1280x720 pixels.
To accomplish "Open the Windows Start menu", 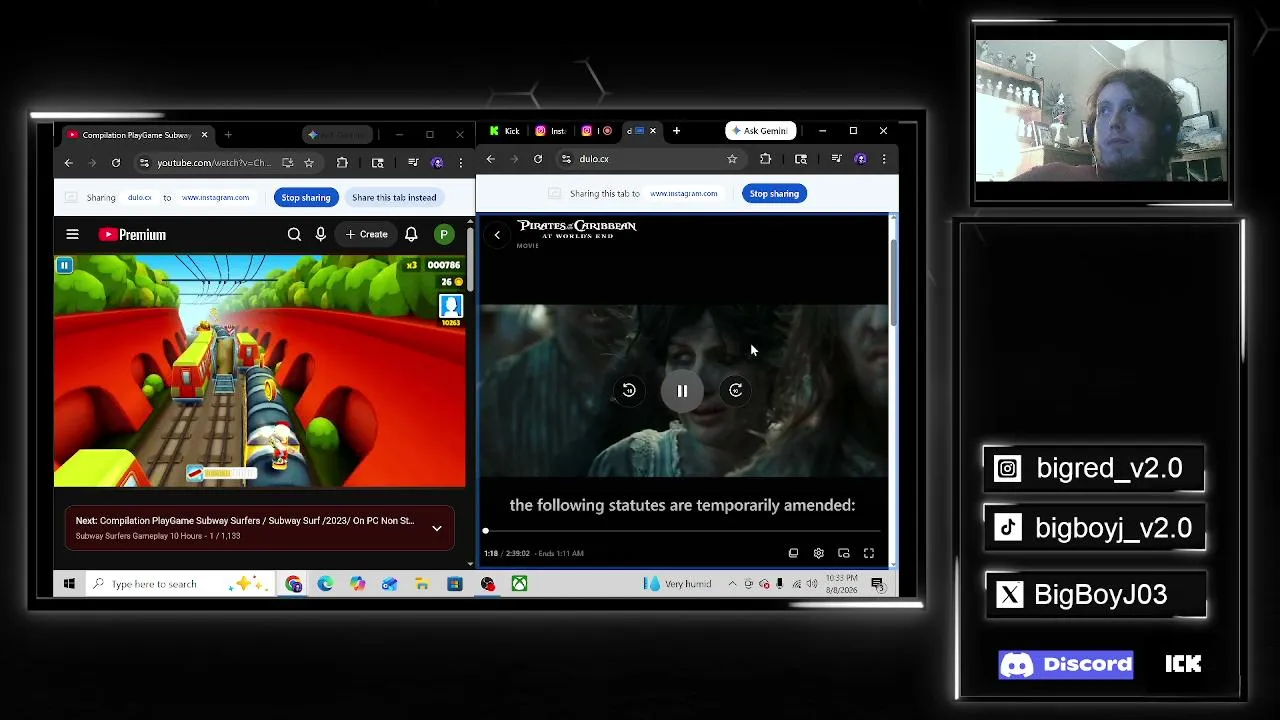I will (69, 584).
